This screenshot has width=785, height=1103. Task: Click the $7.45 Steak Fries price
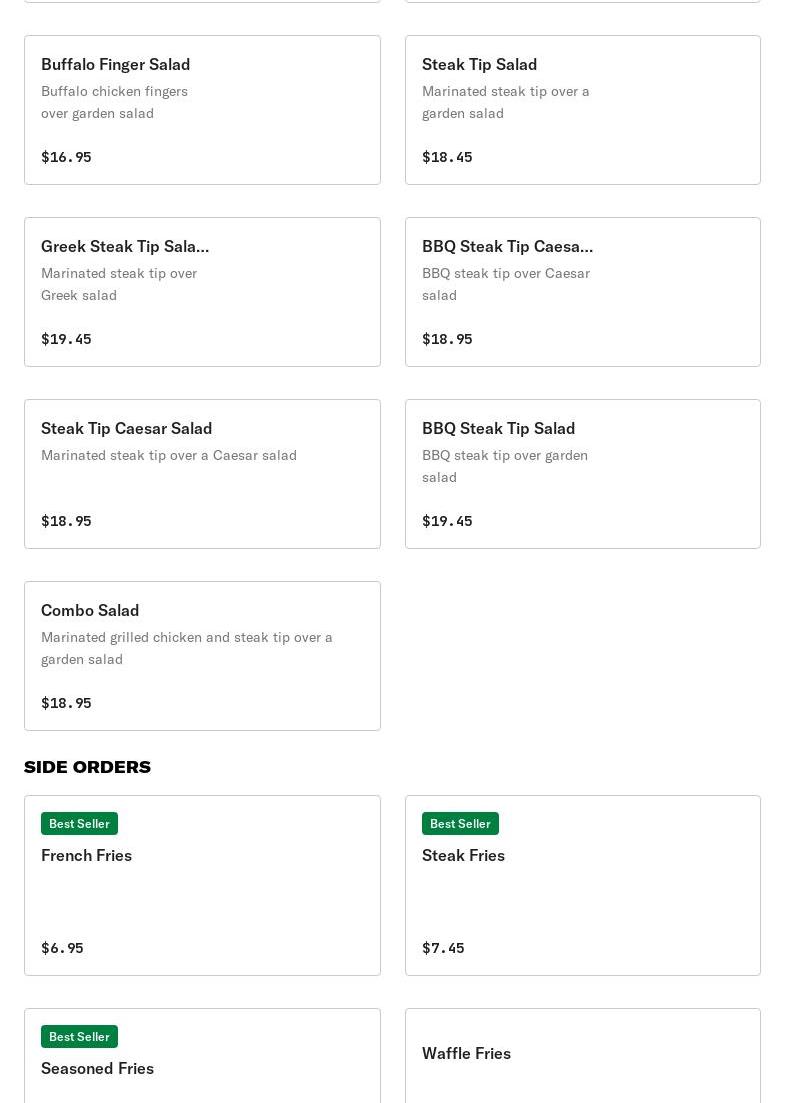click(x=443, y=948)
